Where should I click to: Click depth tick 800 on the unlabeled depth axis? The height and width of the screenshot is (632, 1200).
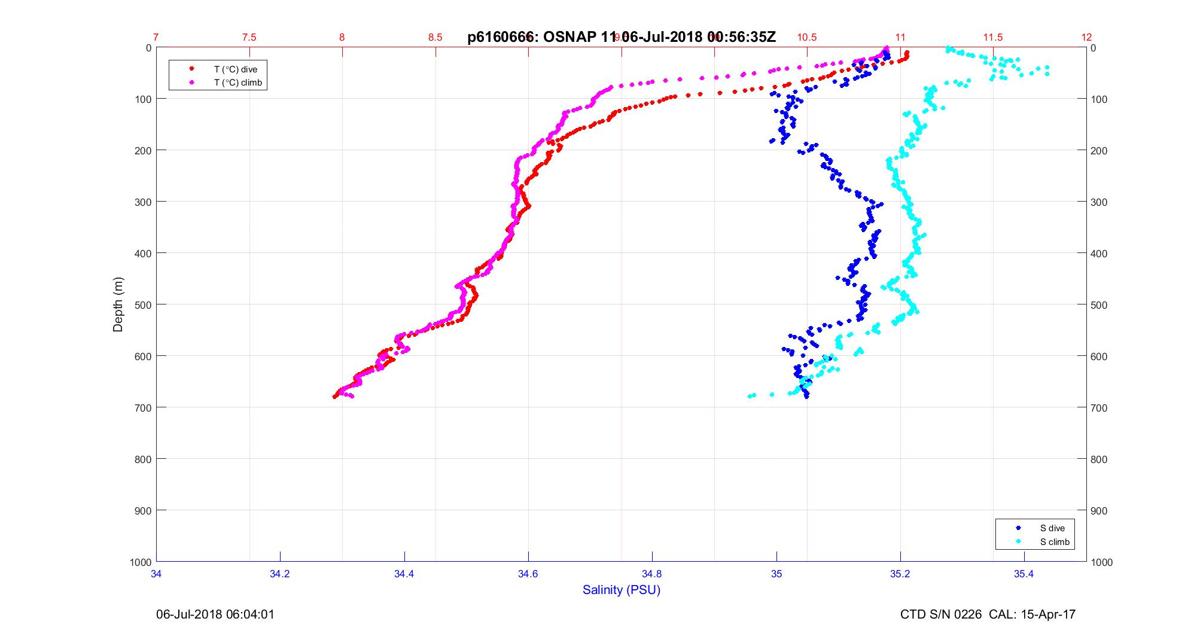pyautogui.click(x=1100, y=459)
